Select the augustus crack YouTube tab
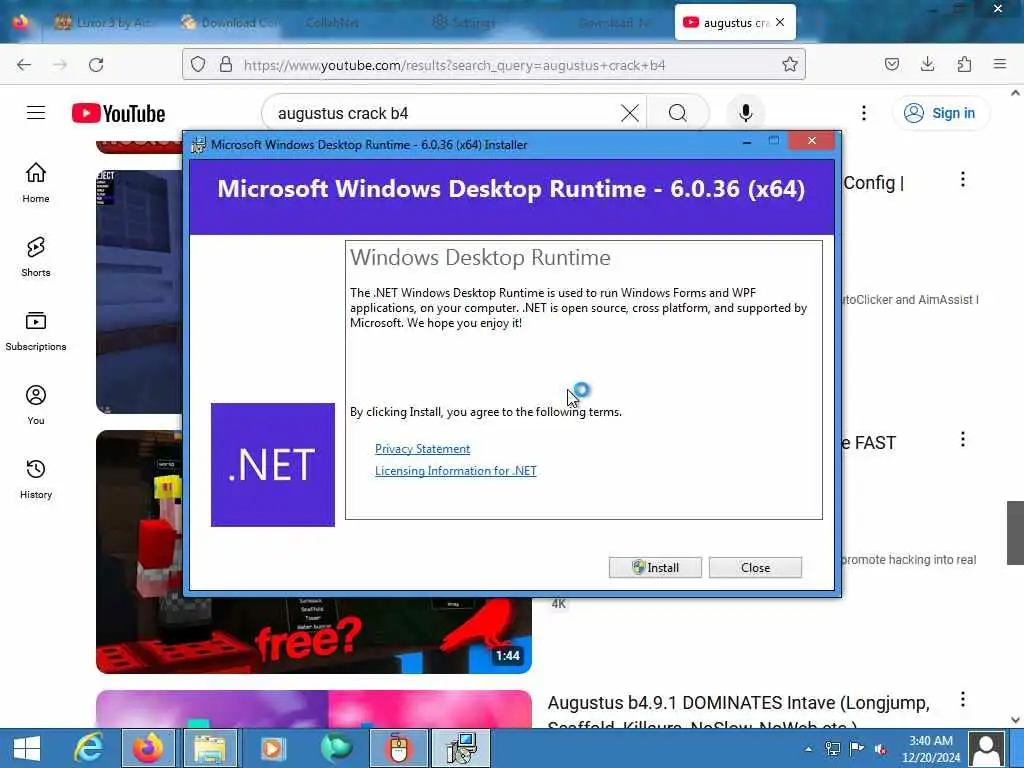 [726, 22]
